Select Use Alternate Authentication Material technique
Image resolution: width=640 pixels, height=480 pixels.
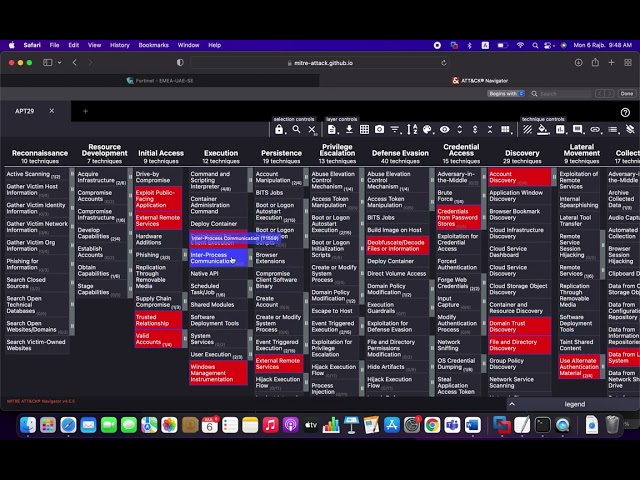click(x=579, y=367)
